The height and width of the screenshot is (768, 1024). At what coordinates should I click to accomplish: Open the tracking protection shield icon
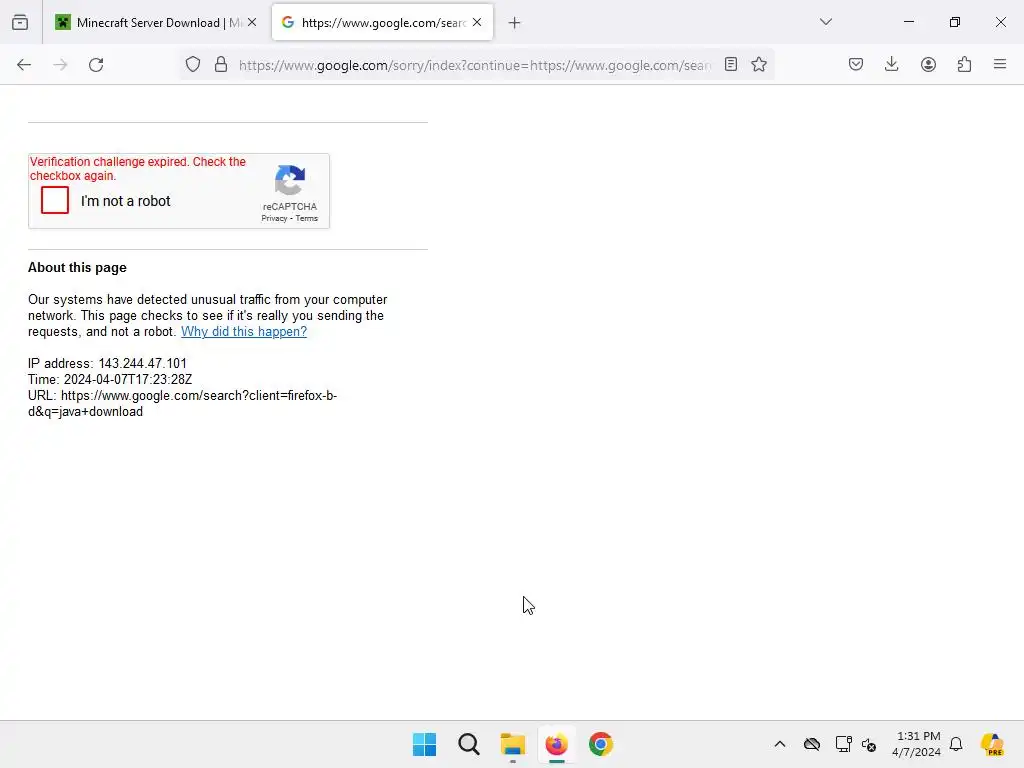(x=193, y=65)
